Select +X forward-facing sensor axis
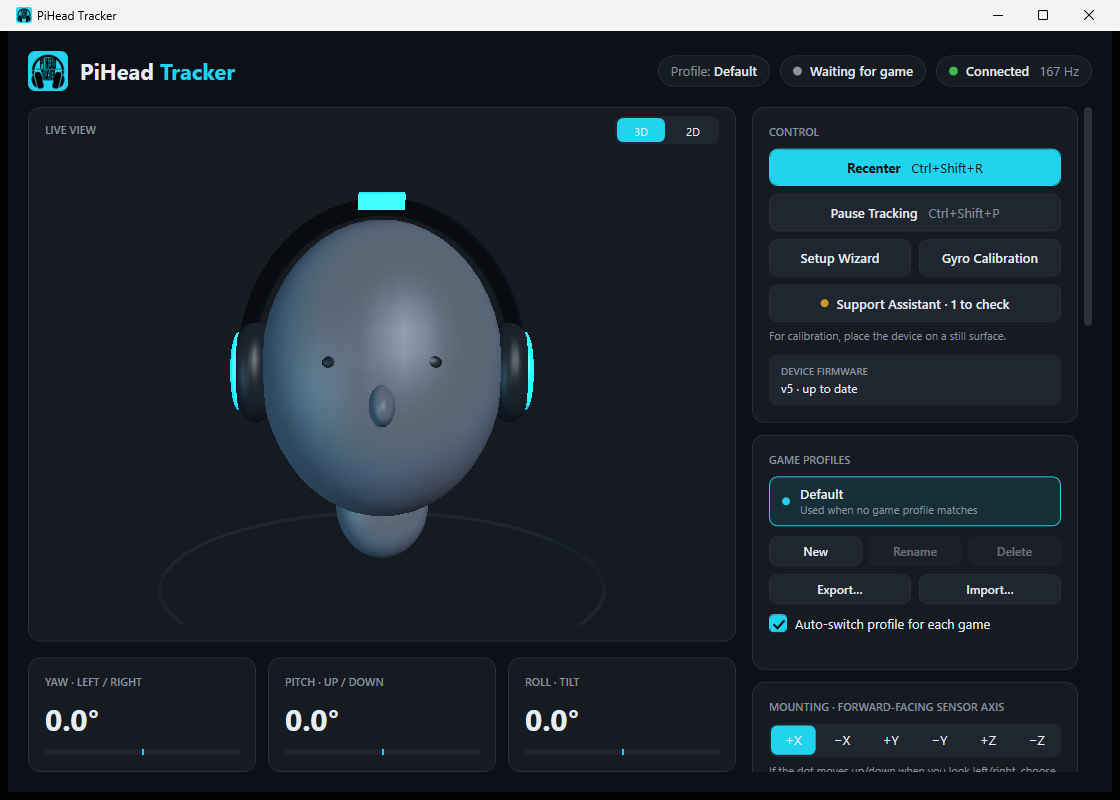The height and width of the screenshot is (800, 1120). coord(794,740)
